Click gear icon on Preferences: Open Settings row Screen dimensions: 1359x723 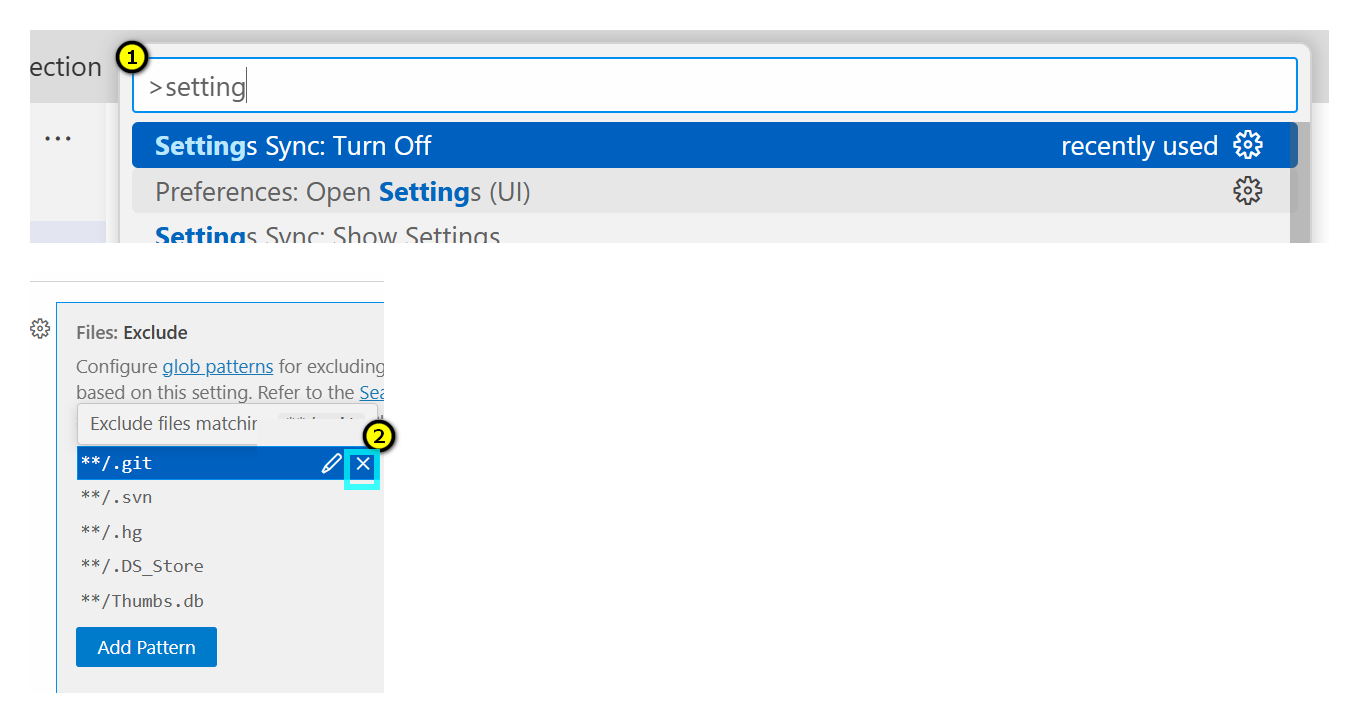(1247, 191)
